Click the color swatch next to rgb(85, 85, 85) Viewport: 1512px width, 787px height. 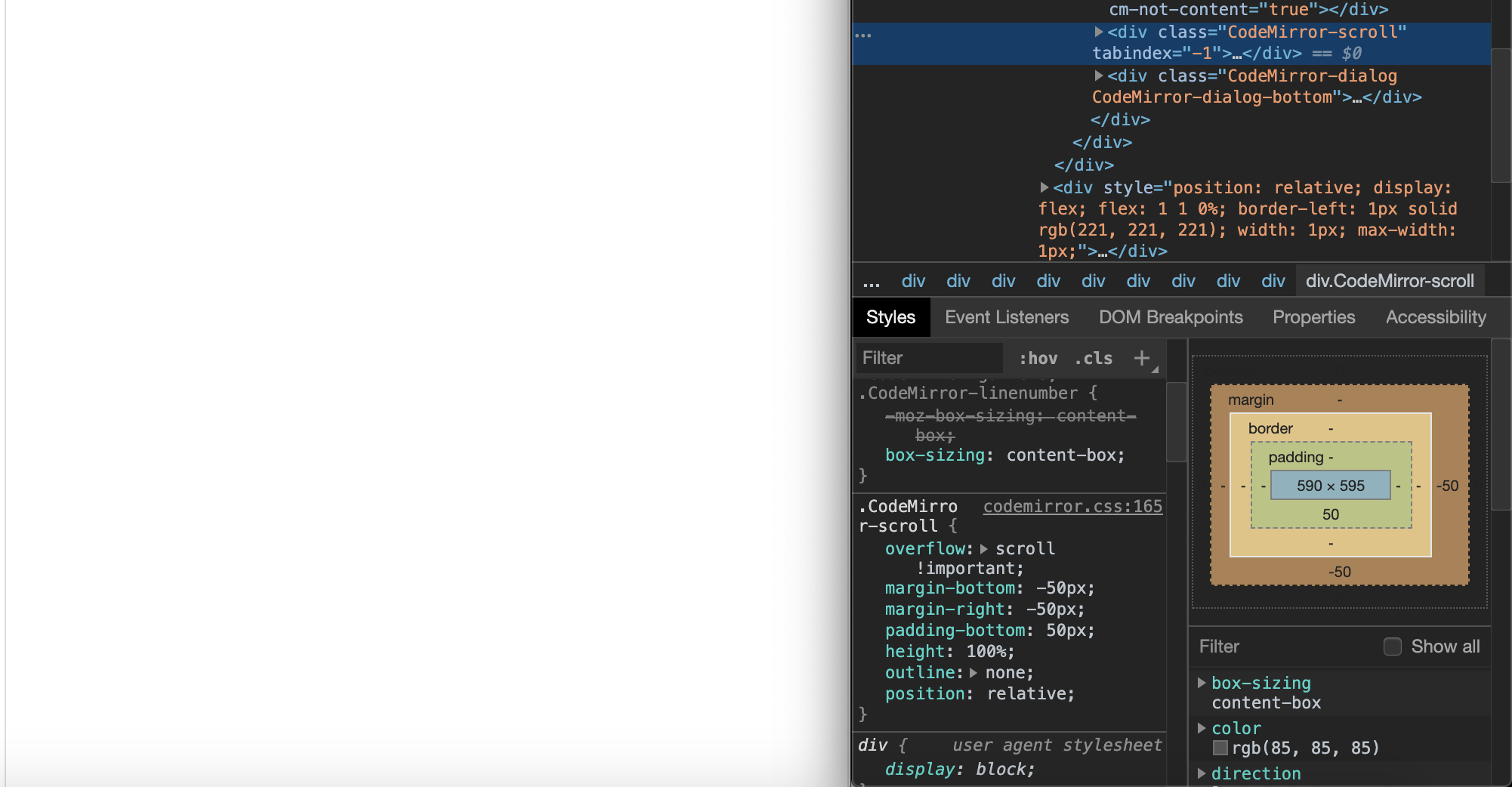(1220, 748)
